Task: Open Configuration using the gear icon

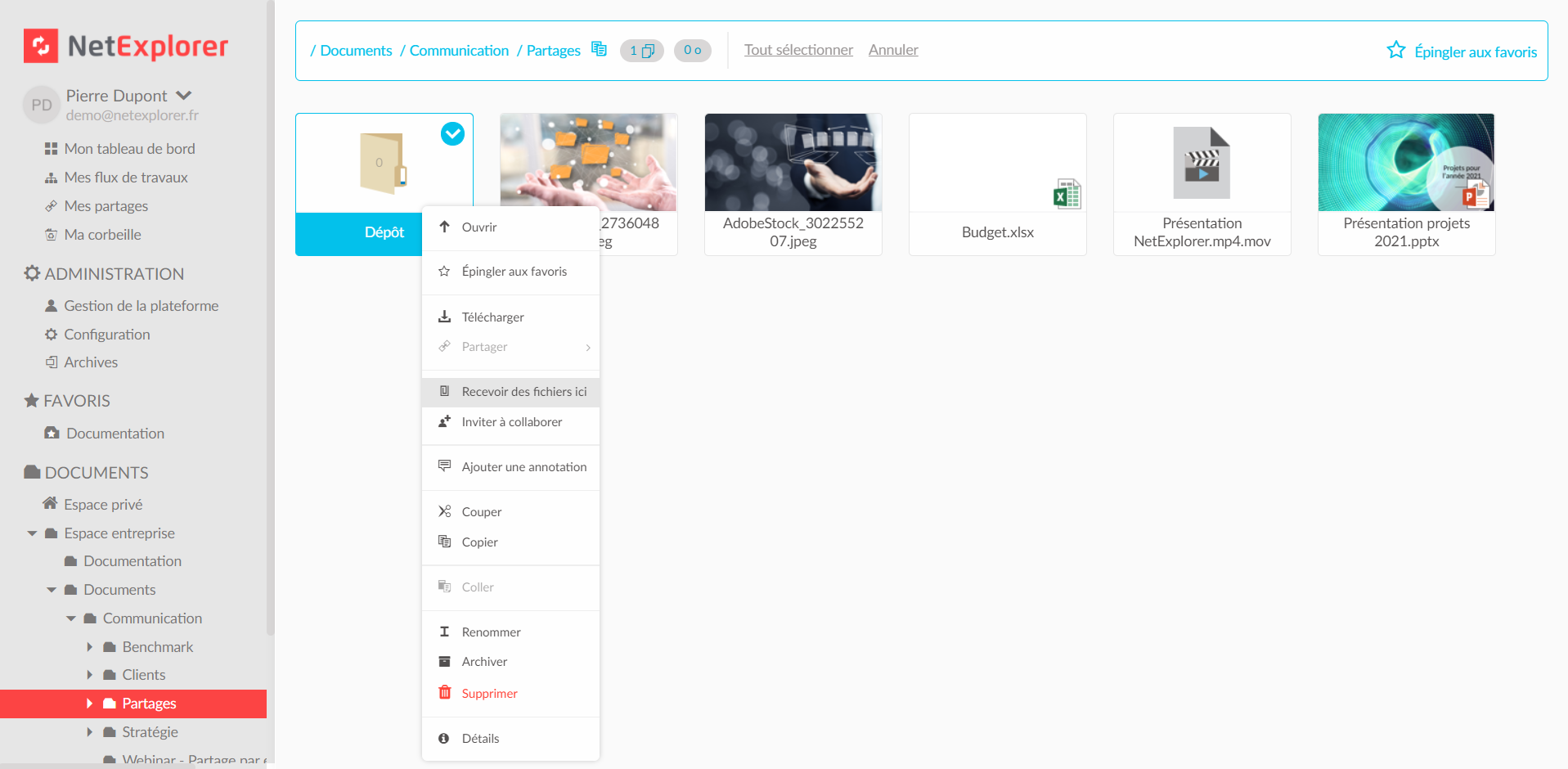Action: 50,334
